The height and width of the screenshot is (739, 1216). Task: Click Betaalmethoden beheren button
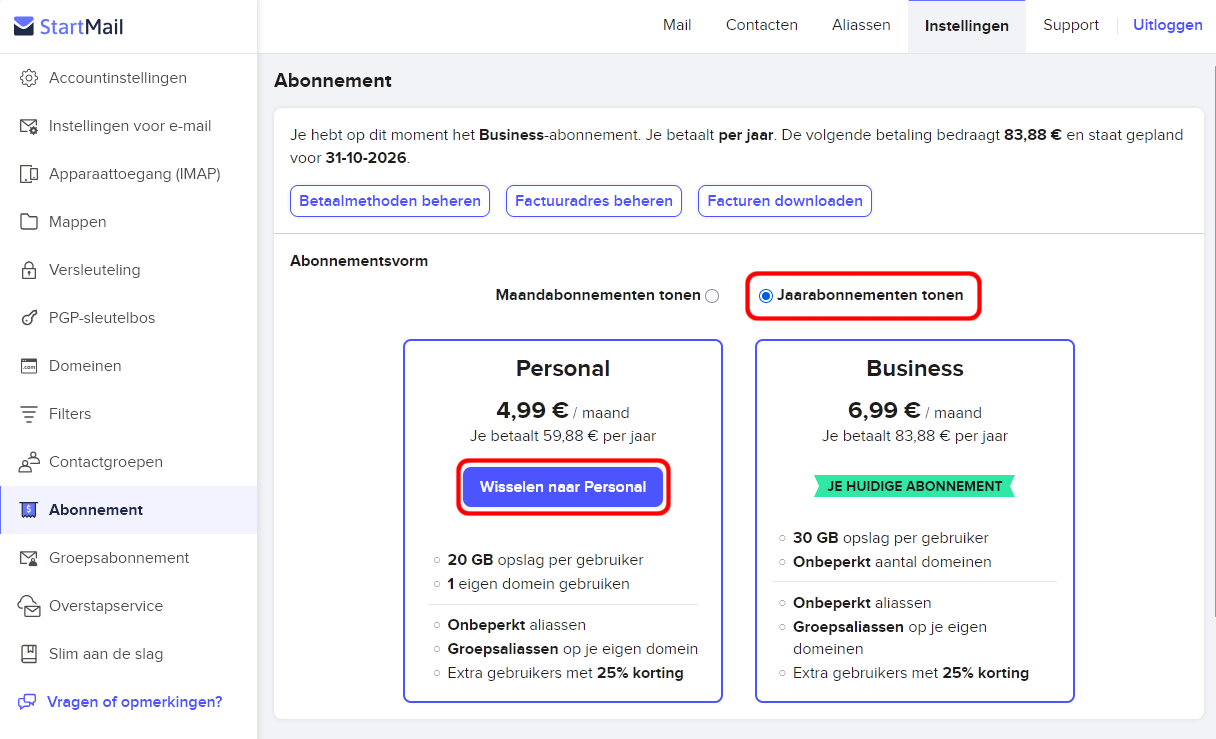tap(390, 201)
